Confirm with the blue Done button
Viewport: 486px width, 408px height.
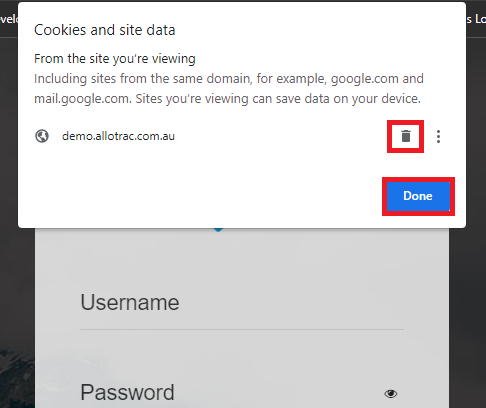[418, 196]
